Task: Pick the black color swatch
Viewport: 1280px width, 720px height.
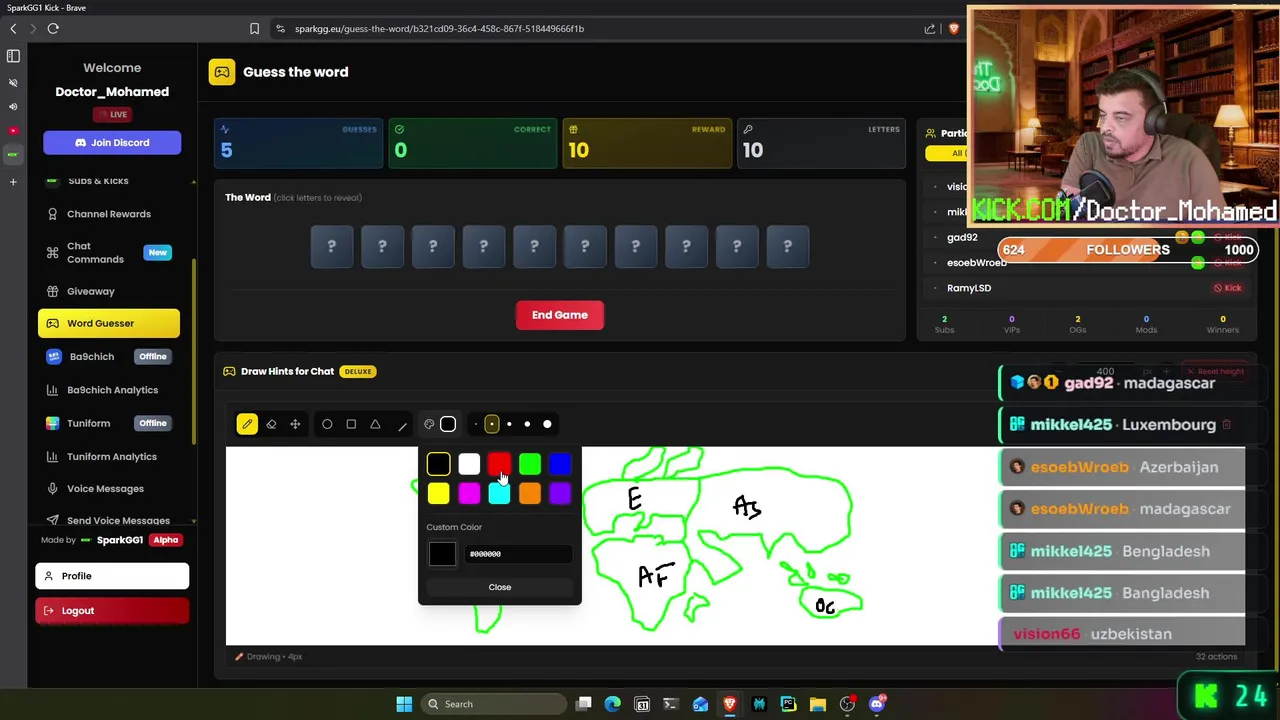Action: pyautogui.click(x=438, y=463)
